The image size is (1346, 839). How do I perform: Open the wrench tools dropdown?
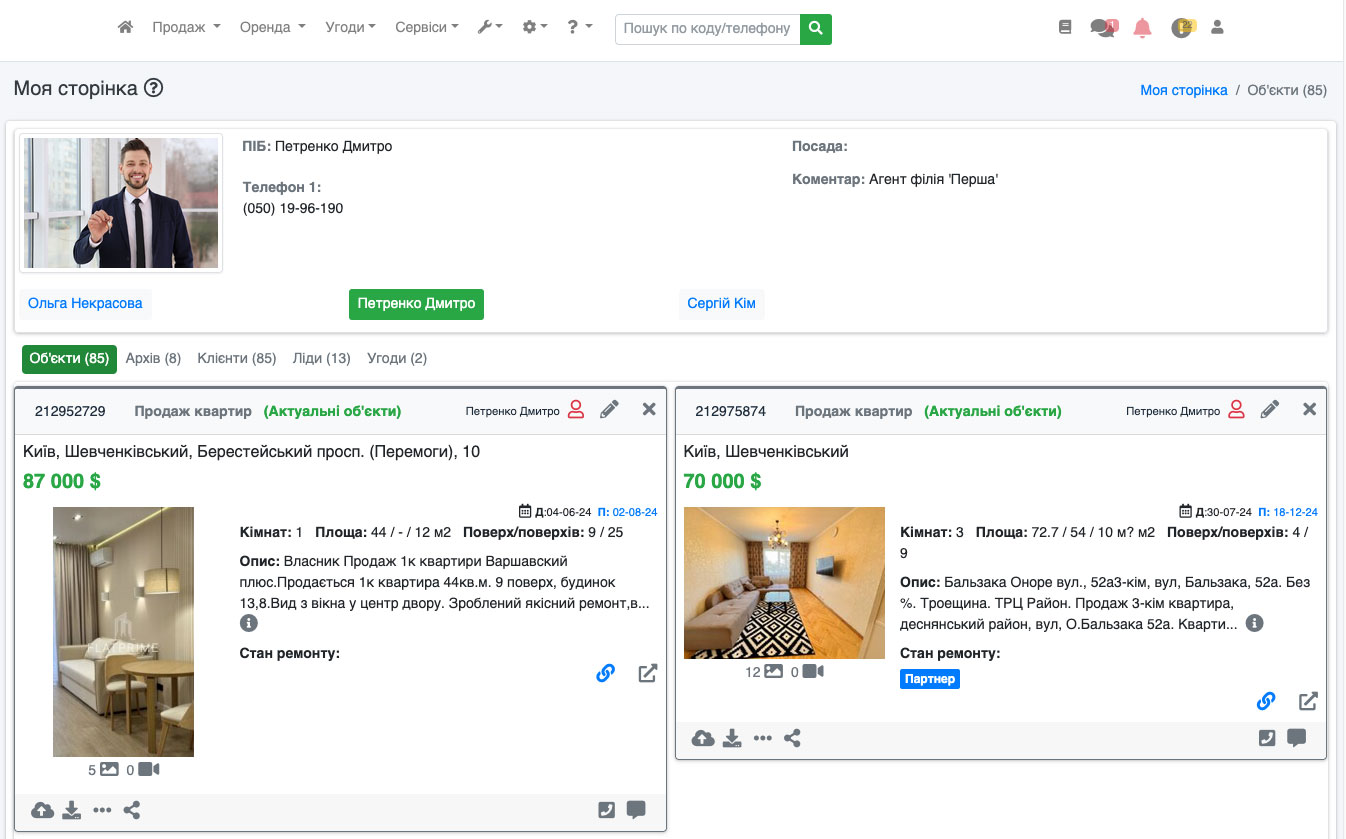[490, 28]
